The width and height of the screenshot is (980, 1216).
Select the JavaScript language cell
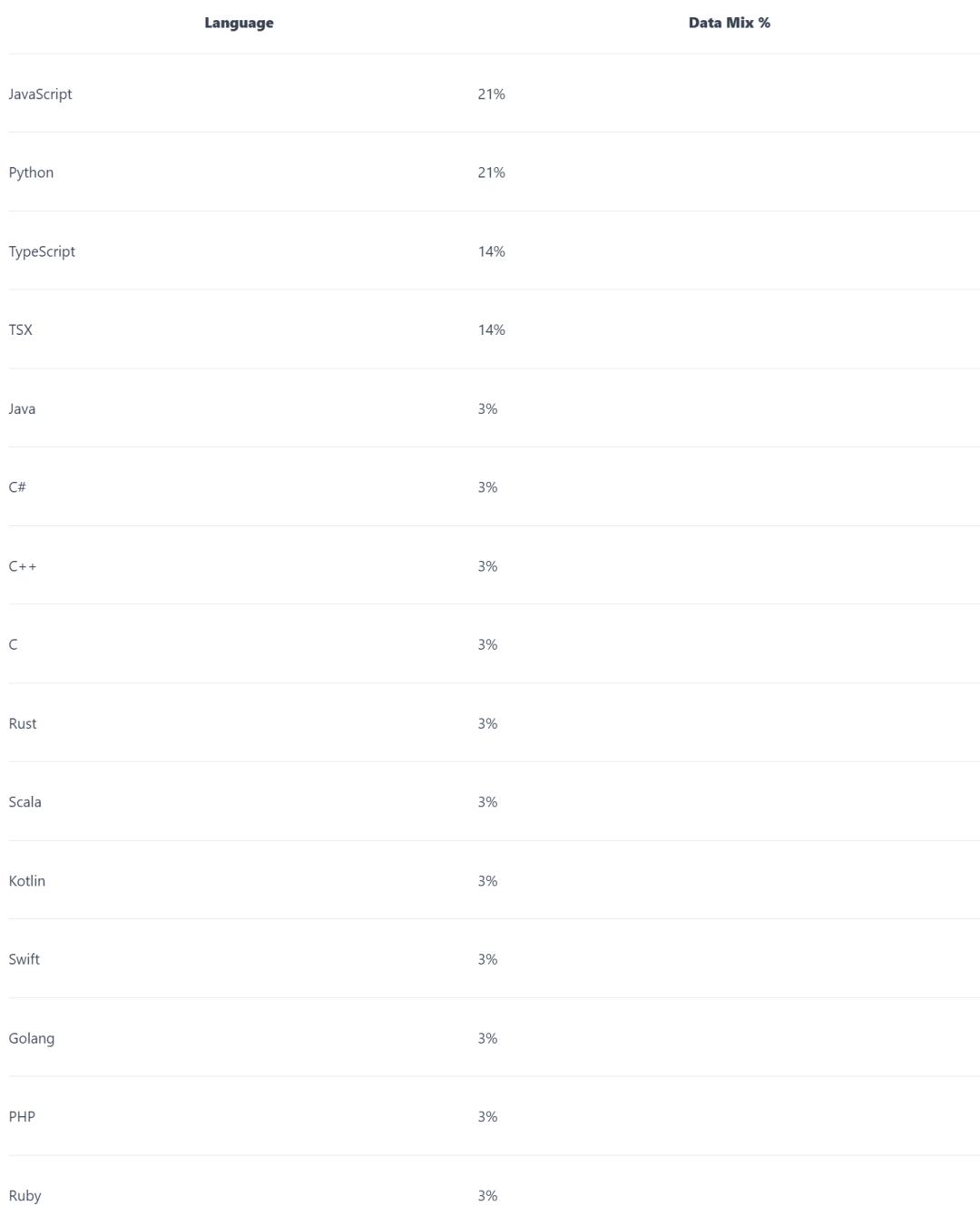tap(41, 94)
